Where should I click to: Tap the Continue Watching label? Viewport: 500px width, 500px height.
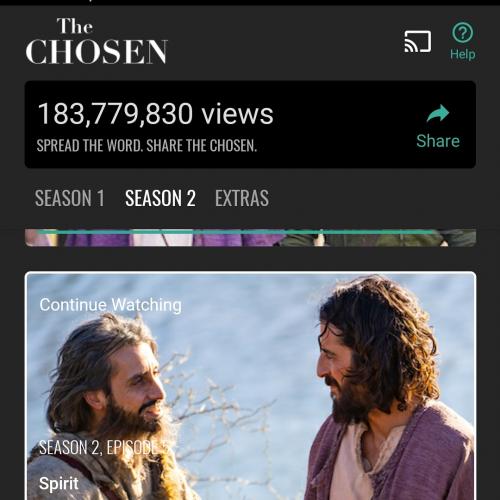110,305
